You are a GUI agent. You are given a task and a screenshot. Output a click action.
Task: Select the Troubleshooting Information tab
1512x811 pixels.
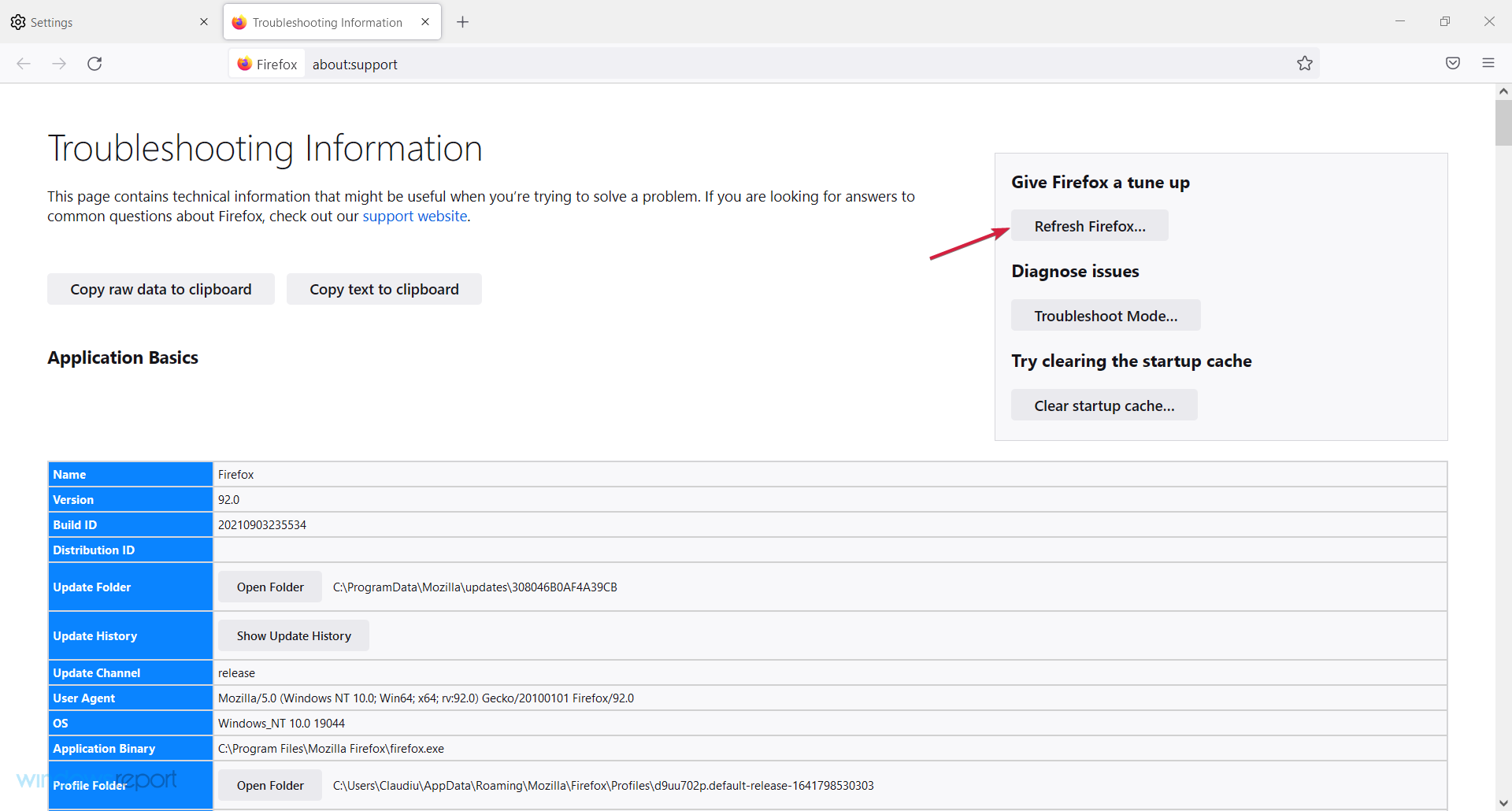332,22
